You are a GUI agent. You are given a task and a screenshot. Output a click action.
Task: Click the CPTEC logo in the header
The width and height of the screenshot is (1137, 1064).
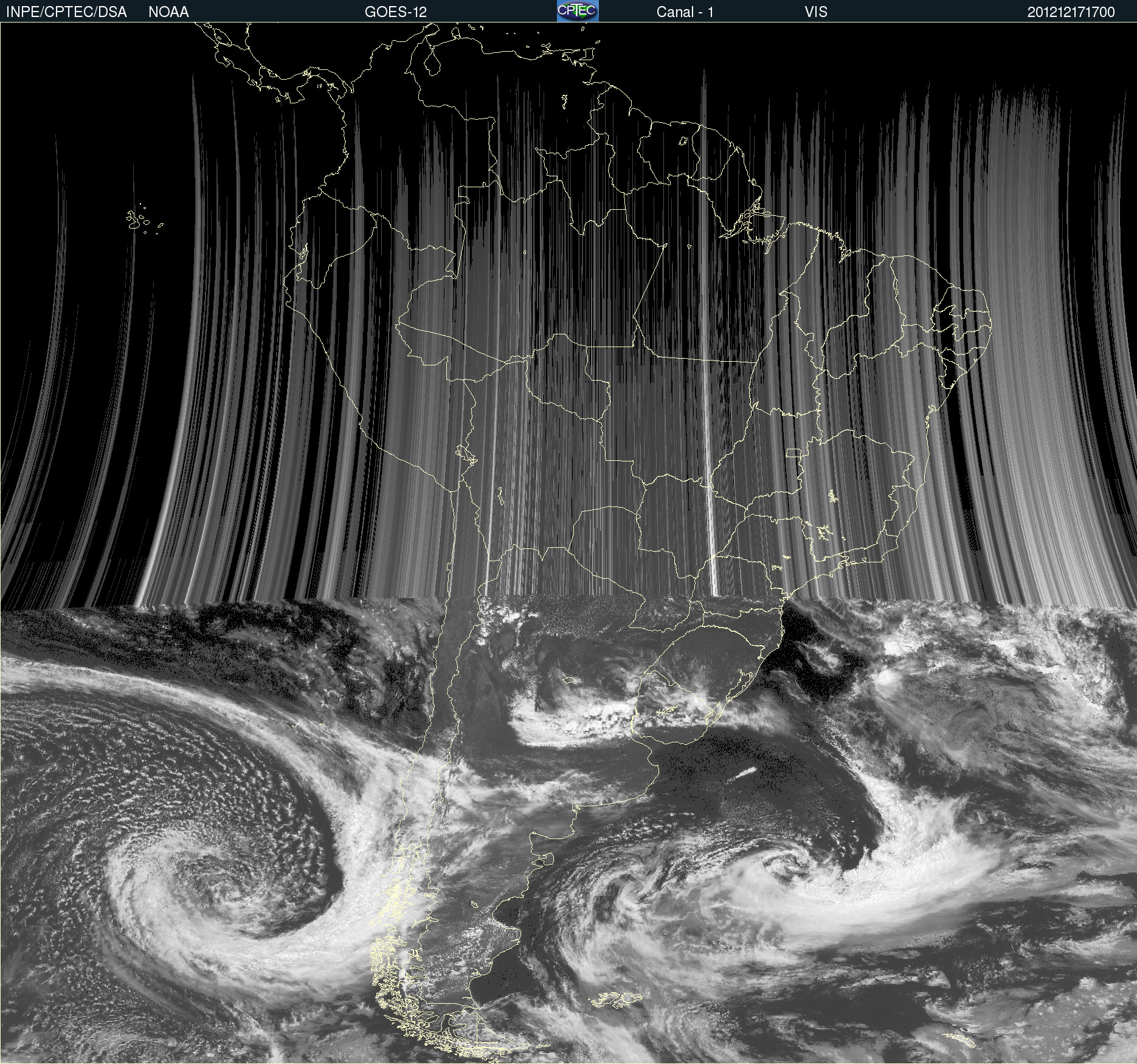(x=578, y=11)
